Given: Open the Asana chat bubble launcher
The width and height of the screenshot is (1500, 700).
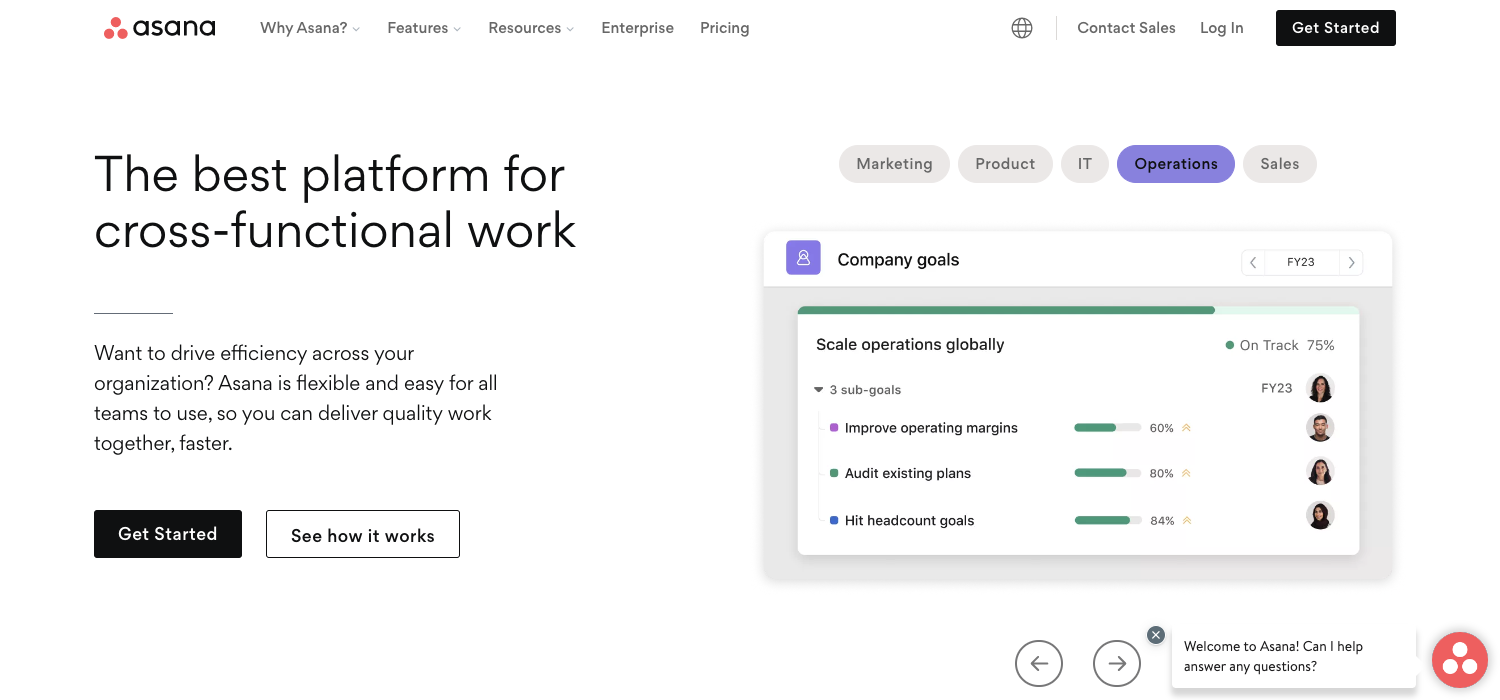Looking at the screenshot, I should (1460, 660).
